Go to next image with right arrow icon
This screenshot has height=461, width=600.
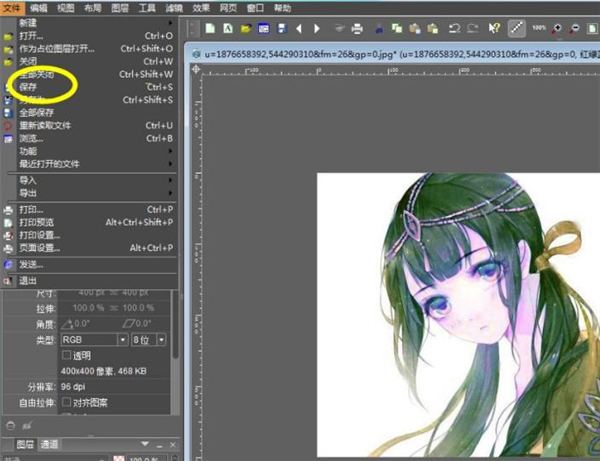pyautogui.click(x=317, y=28)
